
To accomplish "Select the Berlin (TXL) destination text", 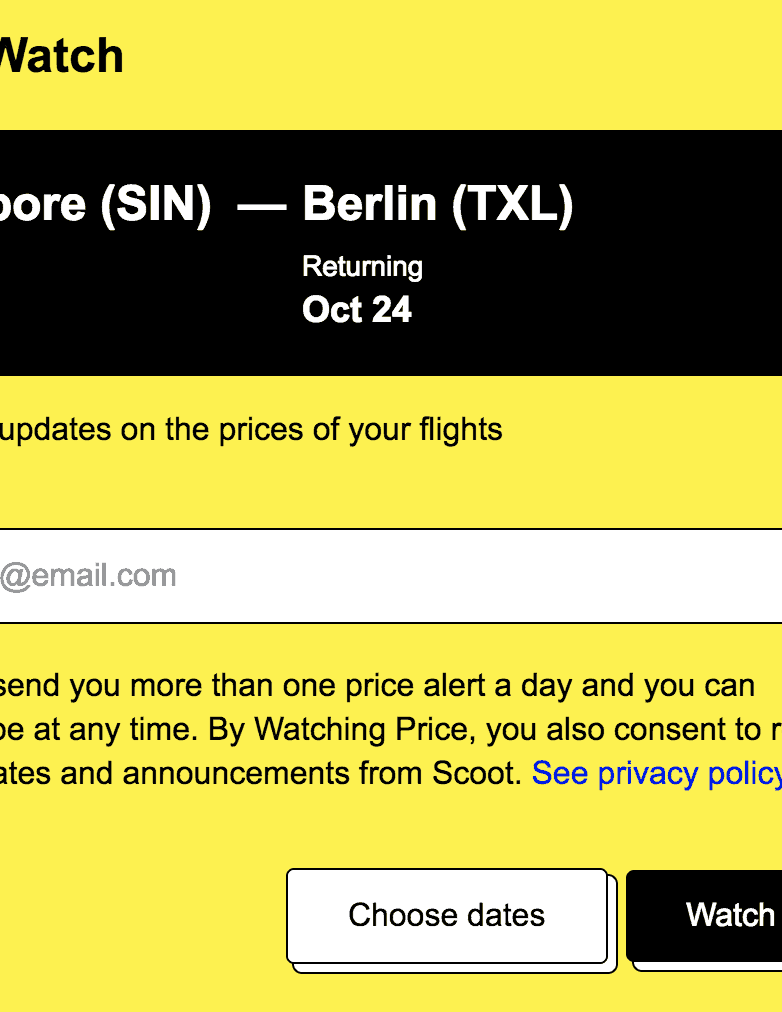I will coord(437,204).
